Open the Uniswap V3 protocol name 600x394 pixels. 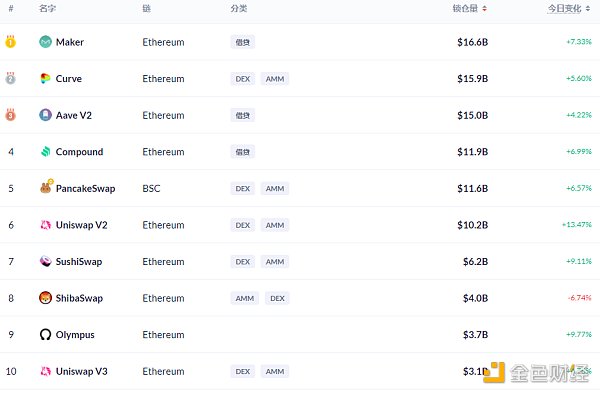[x=82, y=371]
